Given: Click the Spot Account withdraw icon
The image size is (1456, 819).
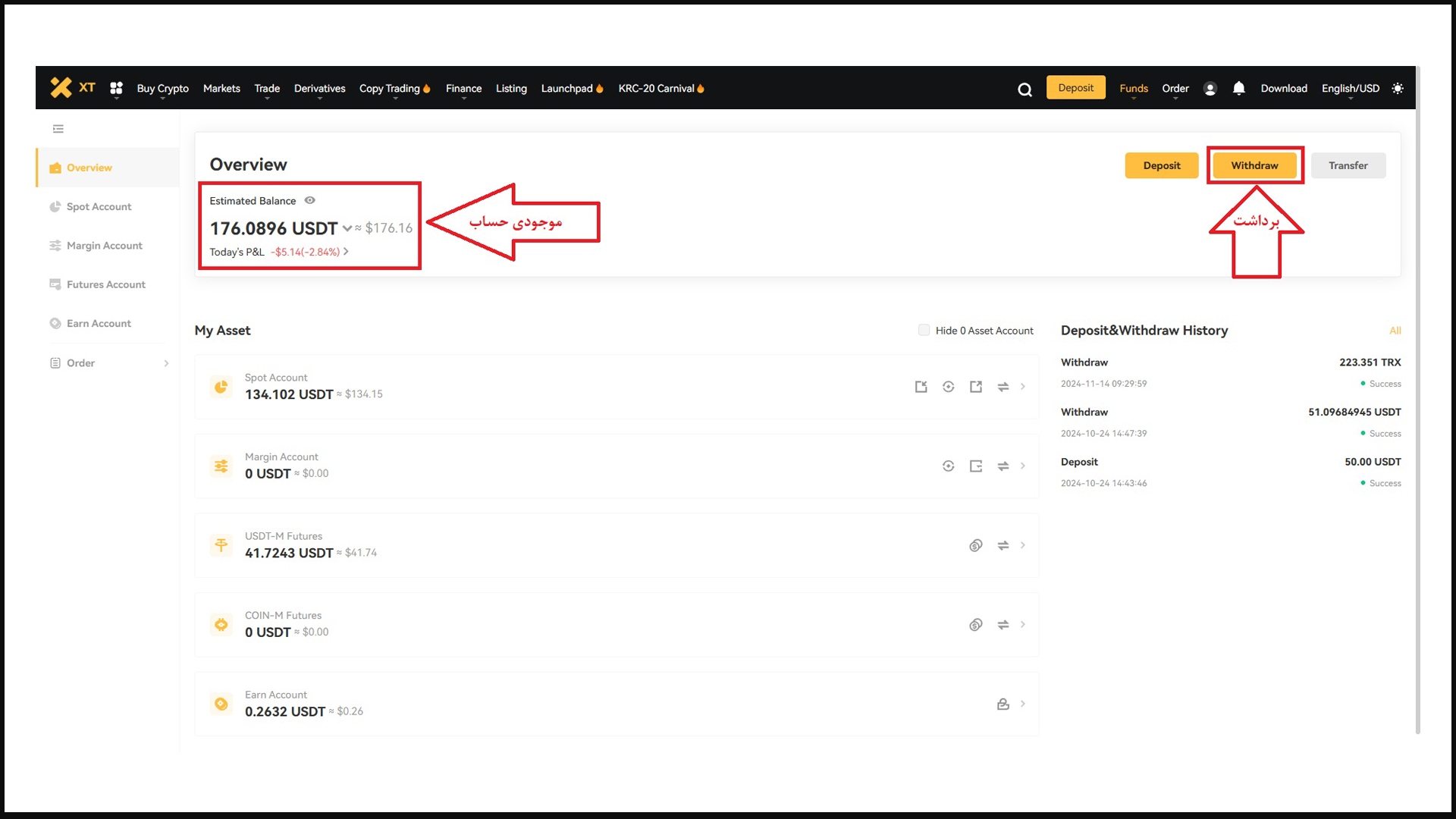Looking at the screenshot, I should coord(976,387).
